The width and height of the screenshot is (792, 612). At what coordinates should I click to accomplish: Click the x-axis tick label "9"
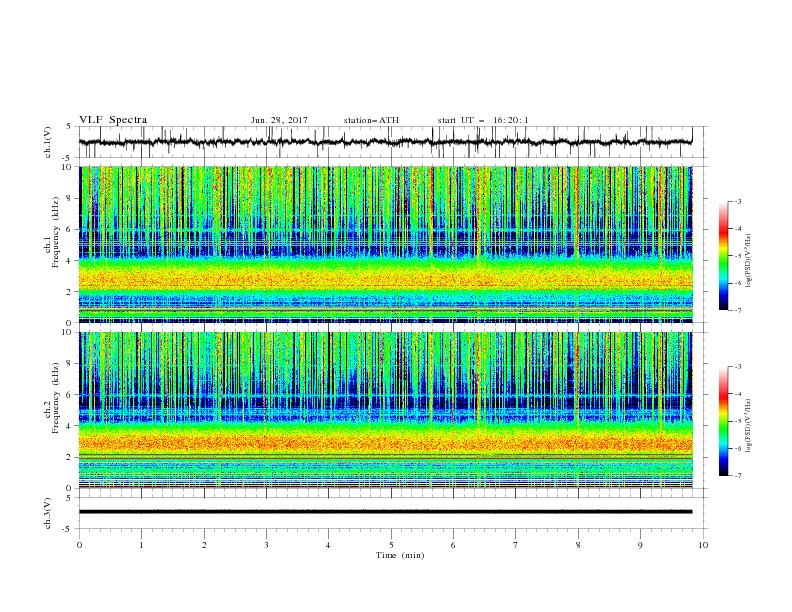(x=640, y=545)
